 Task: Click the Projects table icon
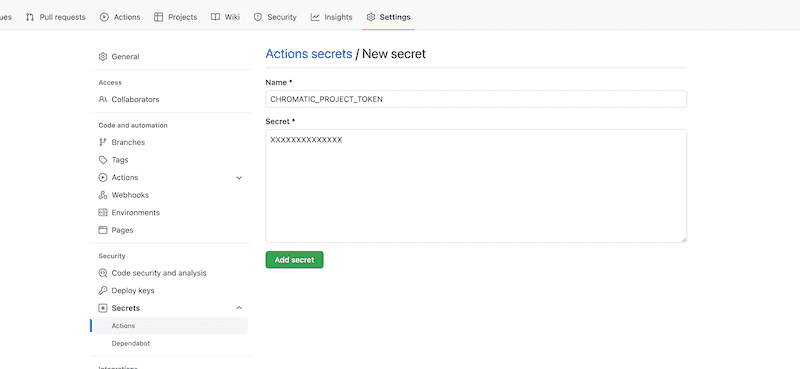click(159, 17)
